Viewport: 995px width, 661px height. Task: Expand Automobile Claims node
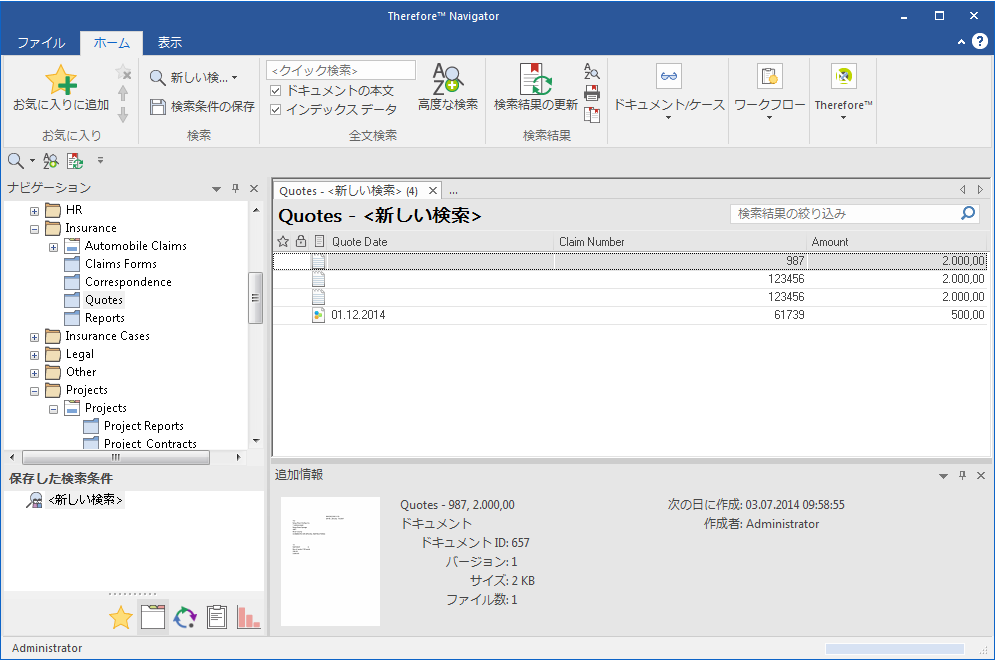pos(53,247)
